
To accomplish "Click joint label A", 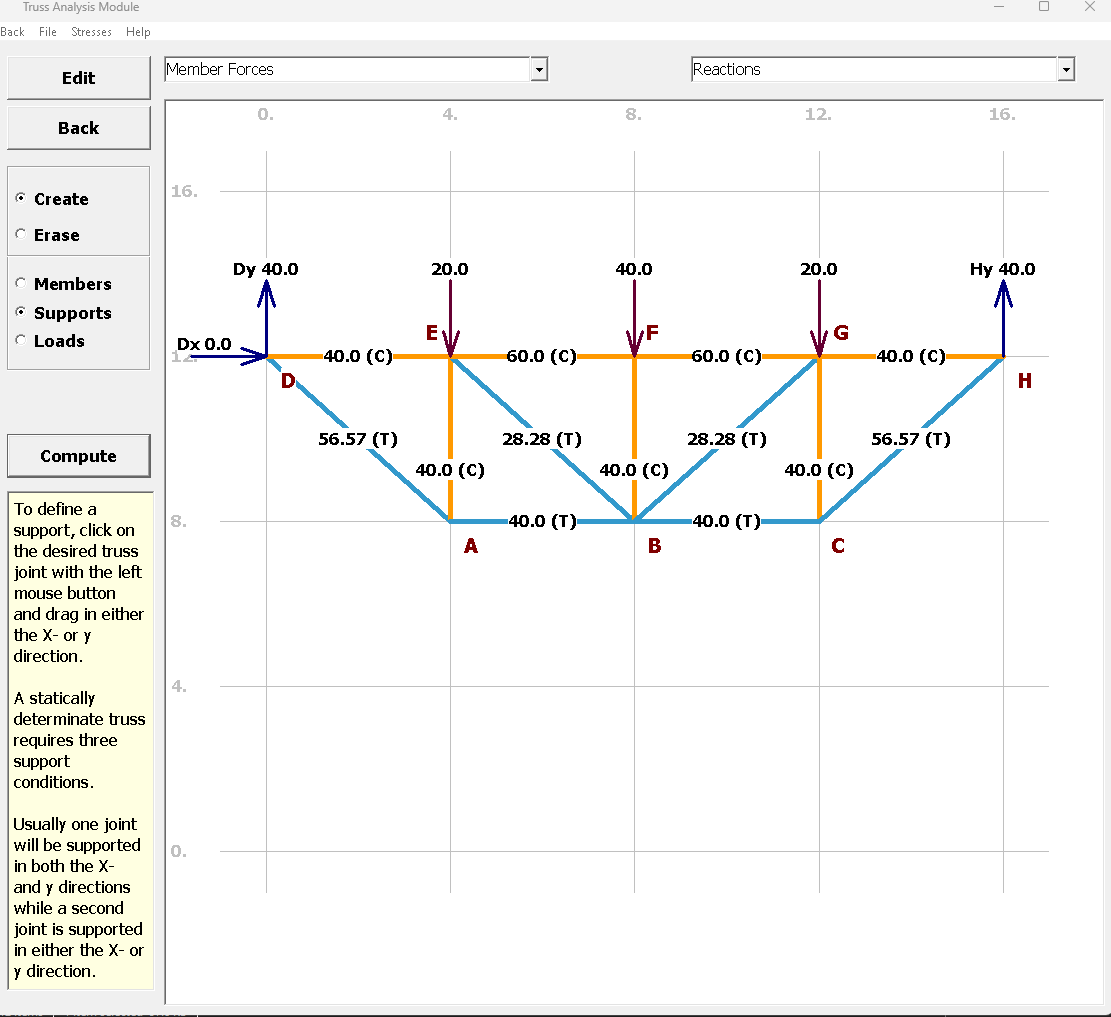I will (470, 546).
